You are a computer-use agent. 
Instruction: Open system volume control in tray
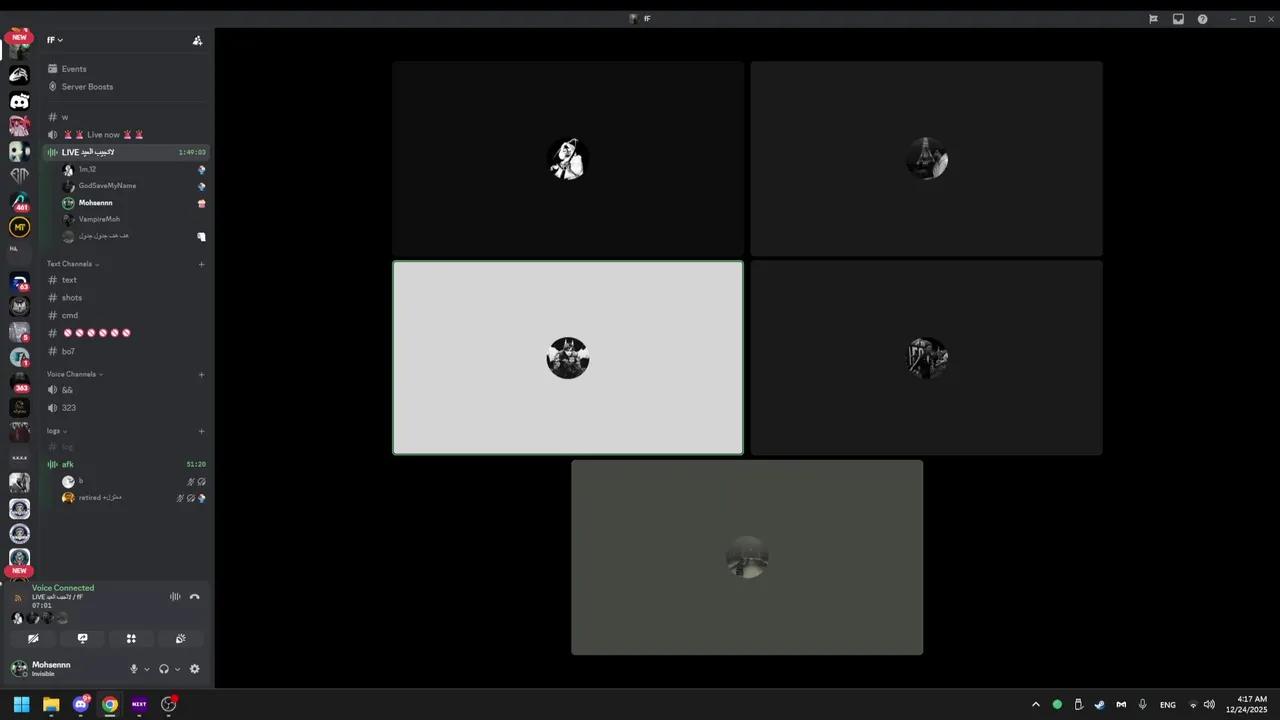click(x=1209, y=704)
